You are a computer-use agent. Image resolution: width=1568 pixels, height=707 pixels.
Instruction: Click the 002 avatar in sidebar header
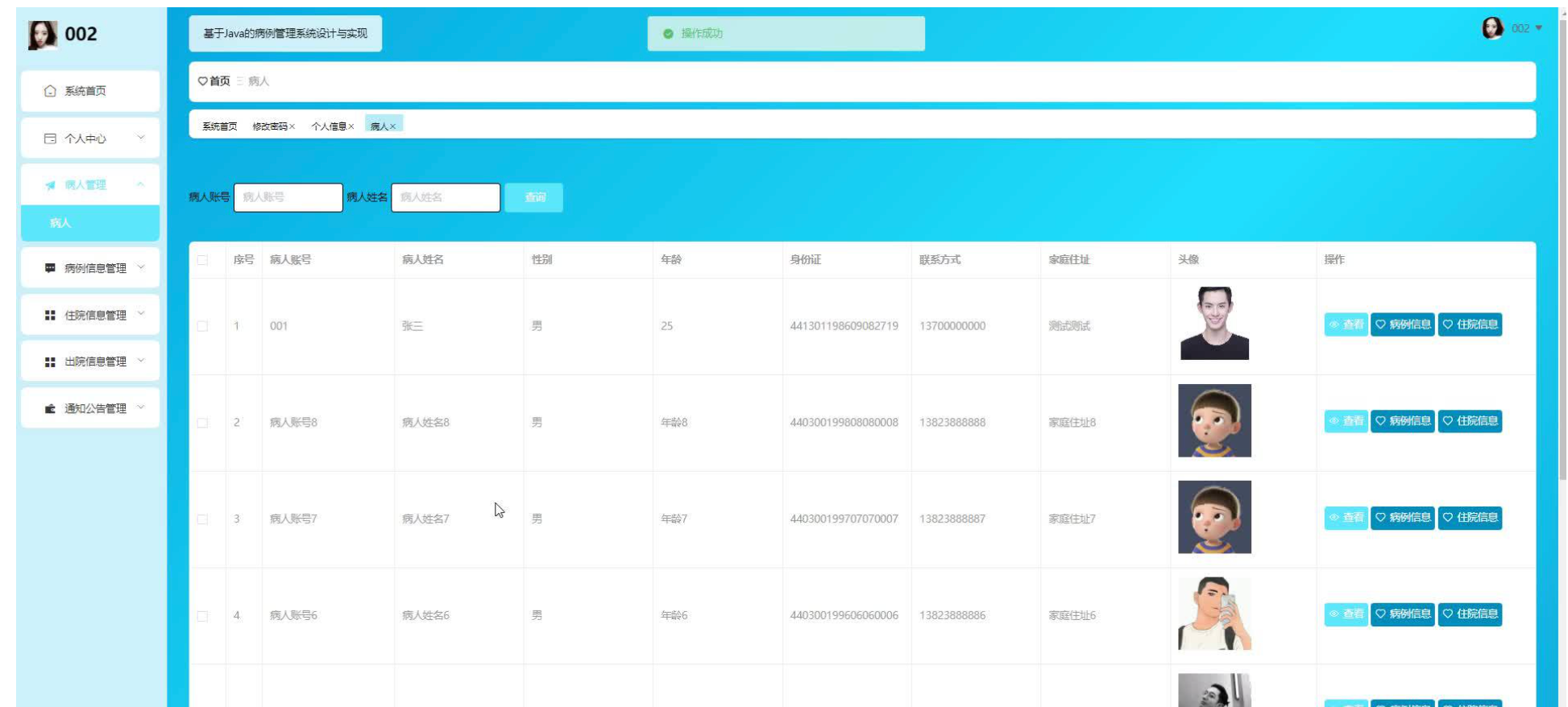42,35
